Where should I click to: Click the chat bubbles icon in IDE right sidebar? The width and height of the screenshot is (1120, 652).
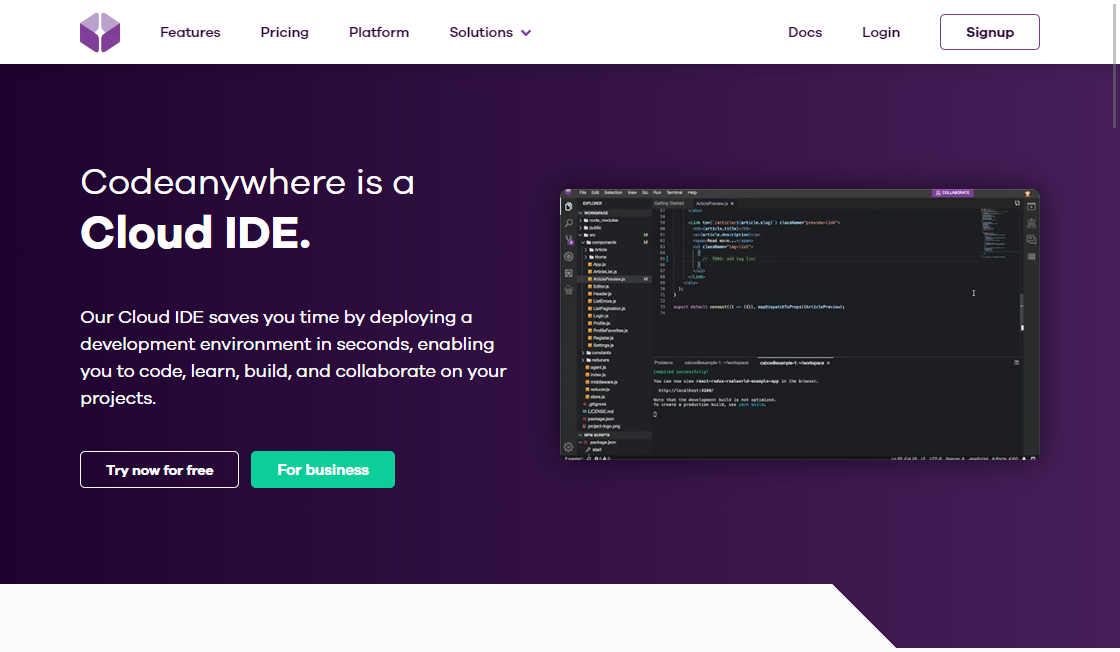click(x=1031, y=240)
